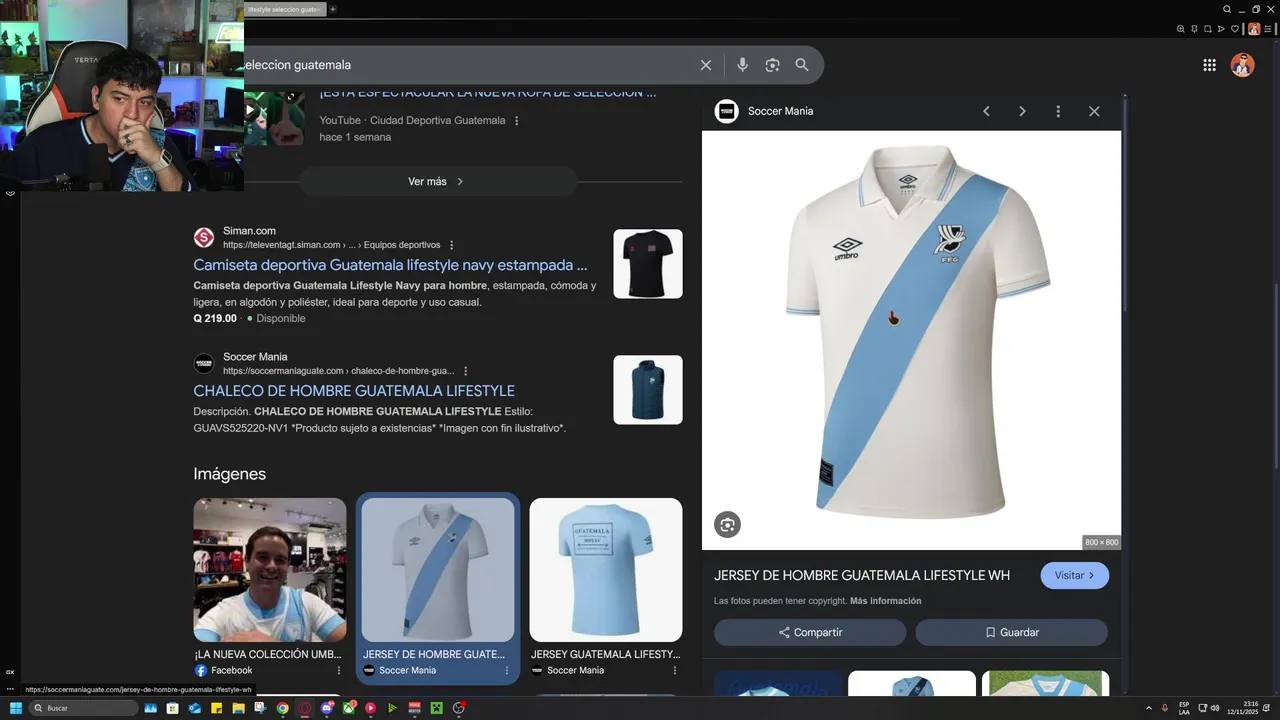The height and width of the screenshot is (720, 1280).
Task: Go to previous image in preview panel
Action: 986,111
